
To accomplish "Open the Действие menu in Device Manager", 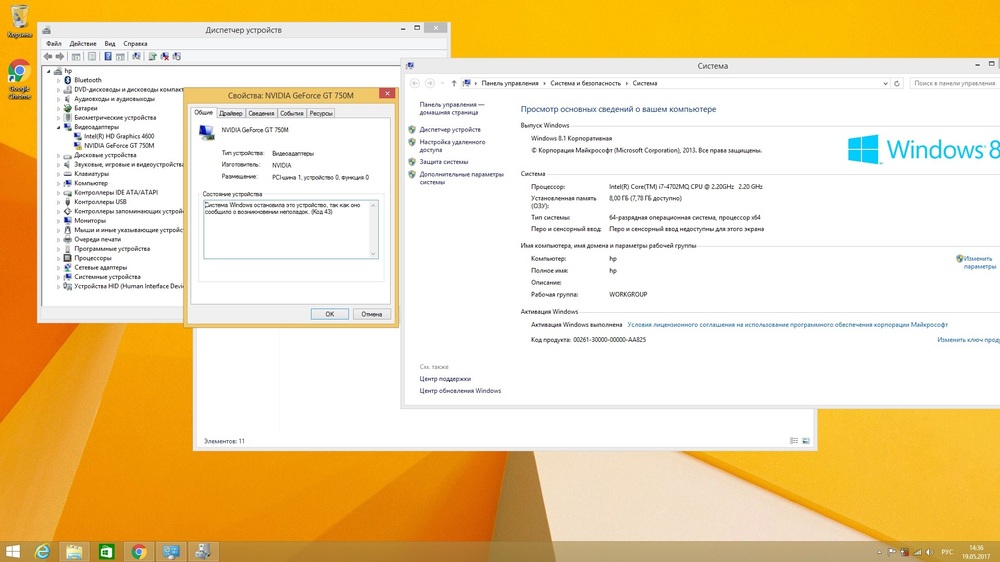I will point(83,44).
